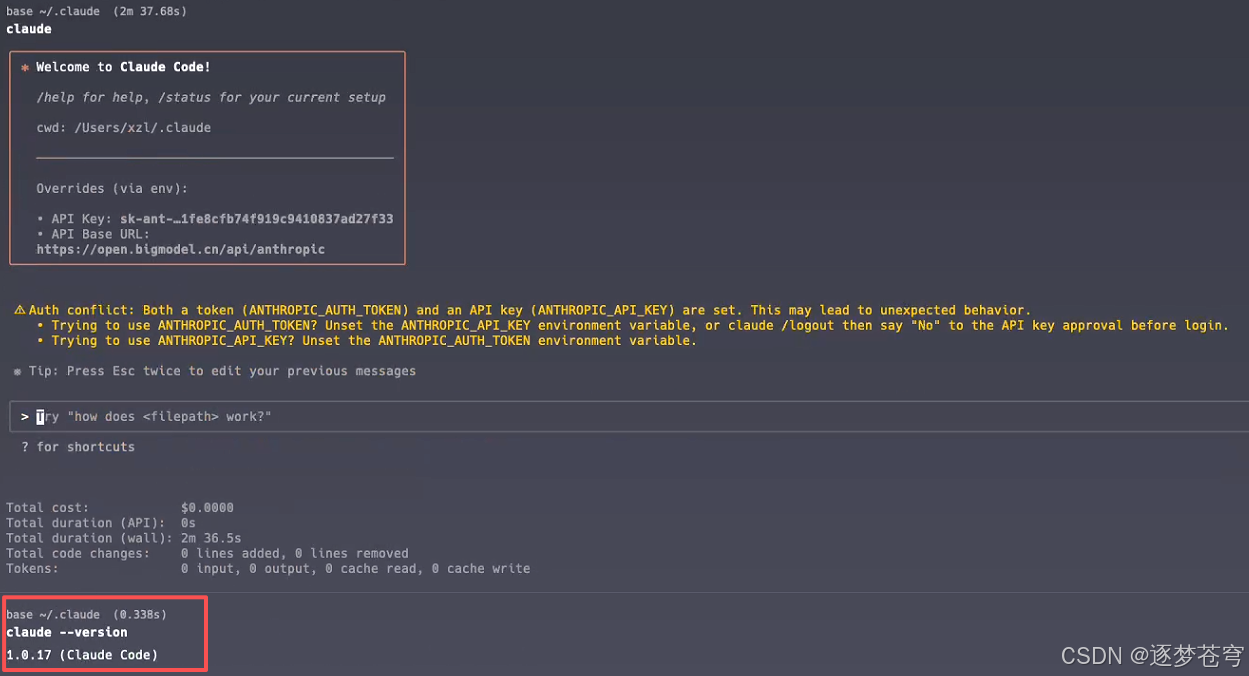Click 'Total cost:' label

(x=47, y=508)
